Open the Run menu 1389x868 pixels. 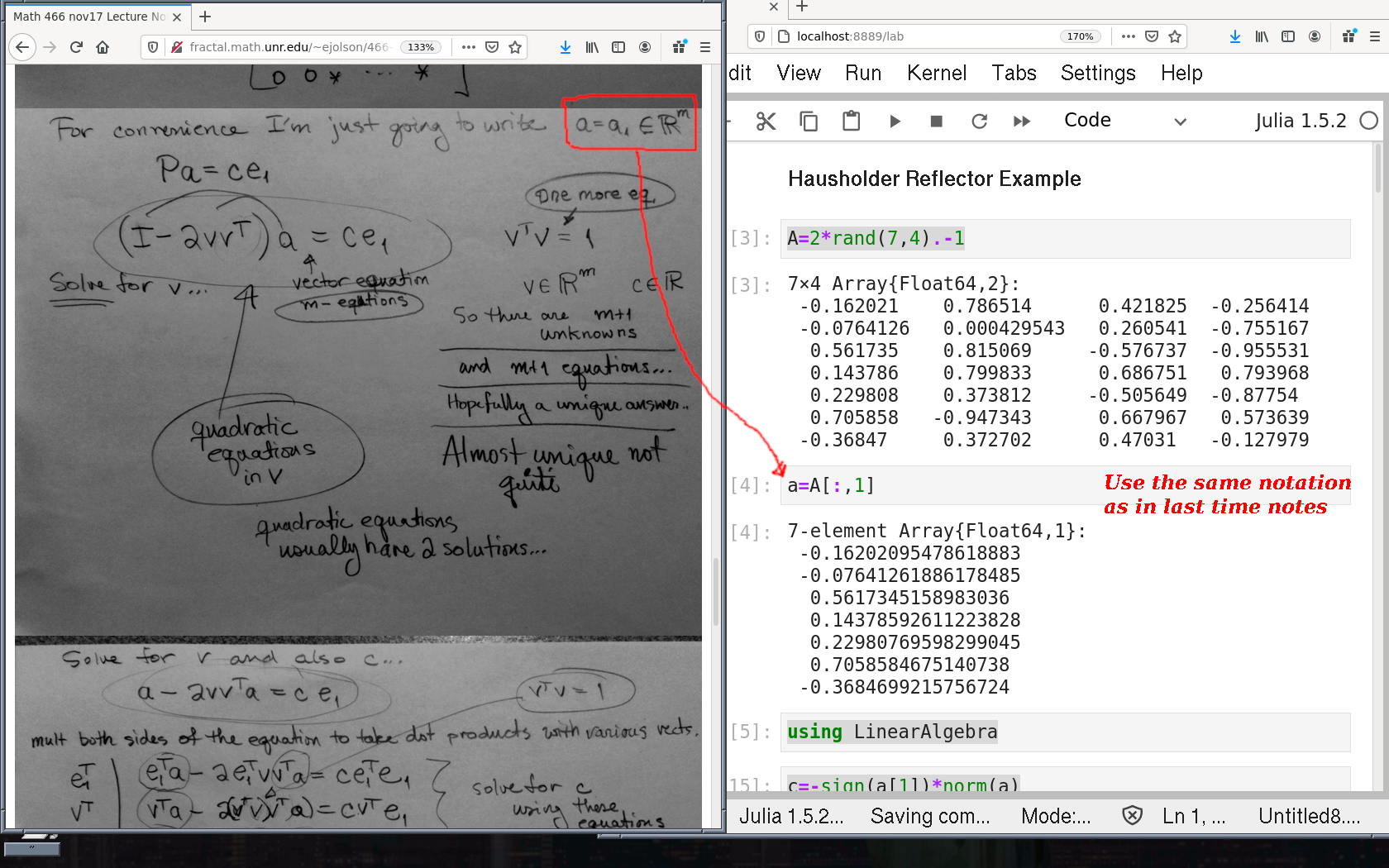click(862, 73)
